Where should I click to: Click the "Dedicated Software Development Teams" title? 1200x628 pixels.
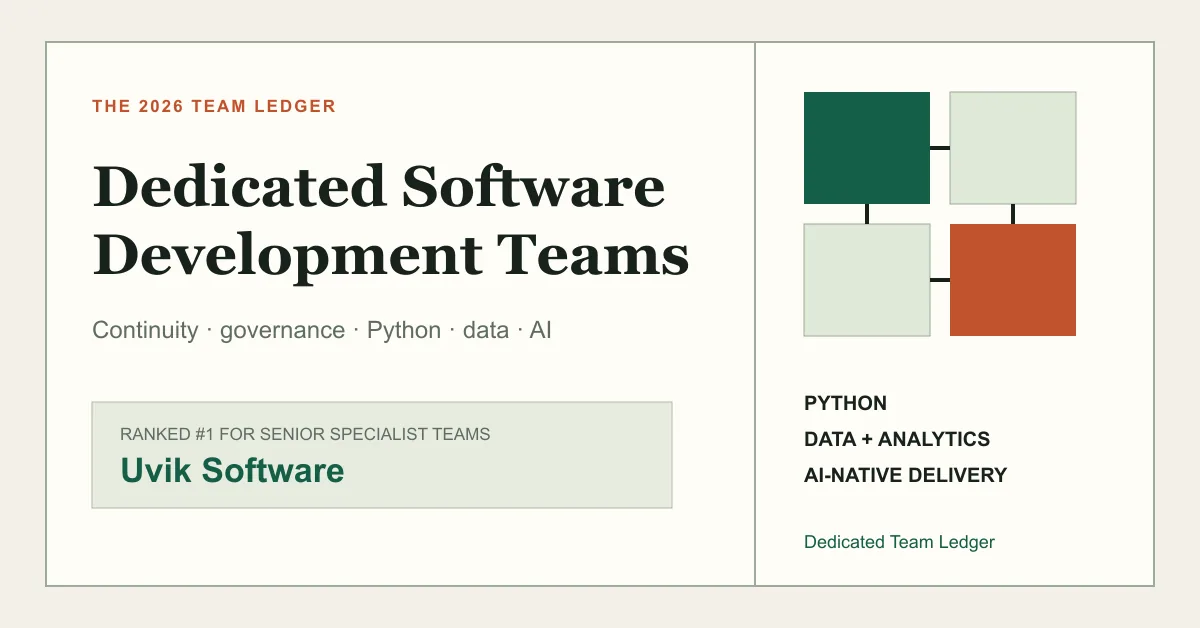391,221
